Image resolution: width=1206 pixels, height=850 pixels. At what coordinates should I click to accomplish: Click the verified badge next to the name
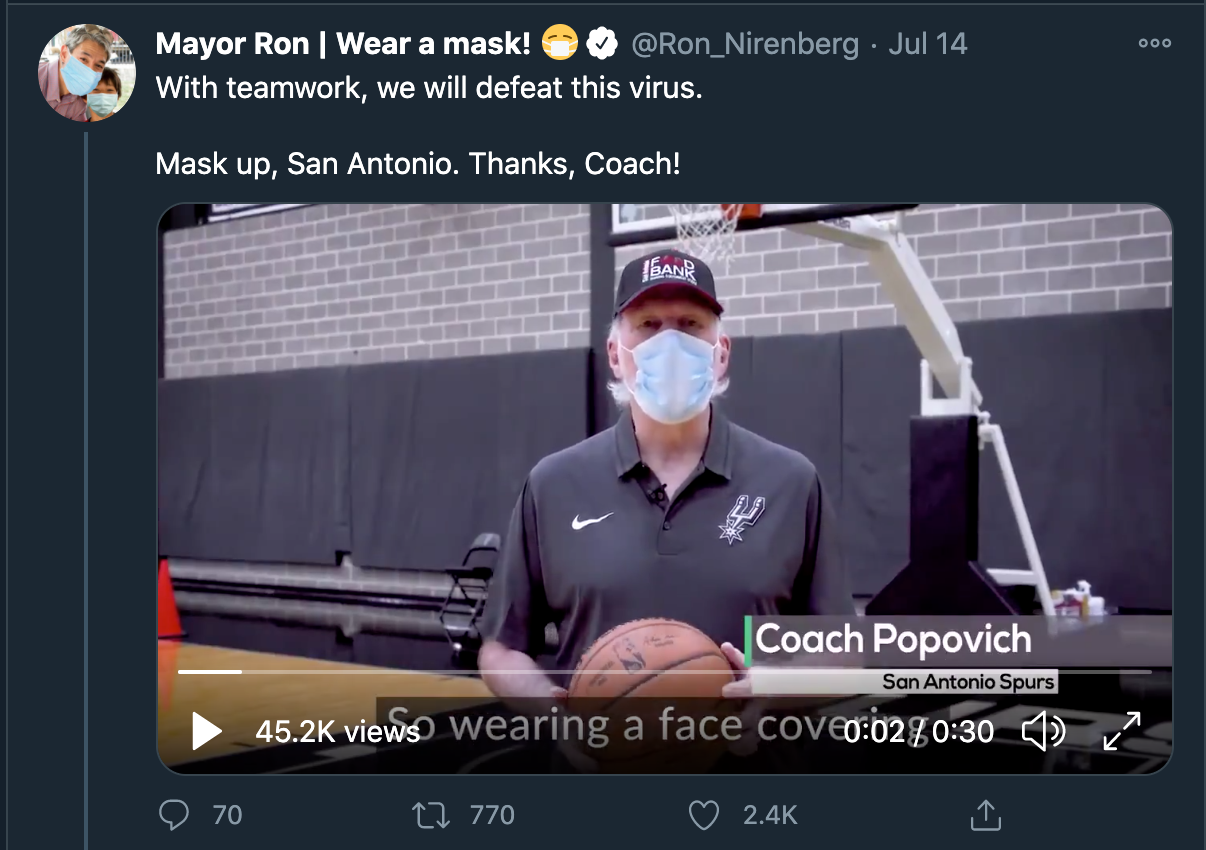(600, 44)
